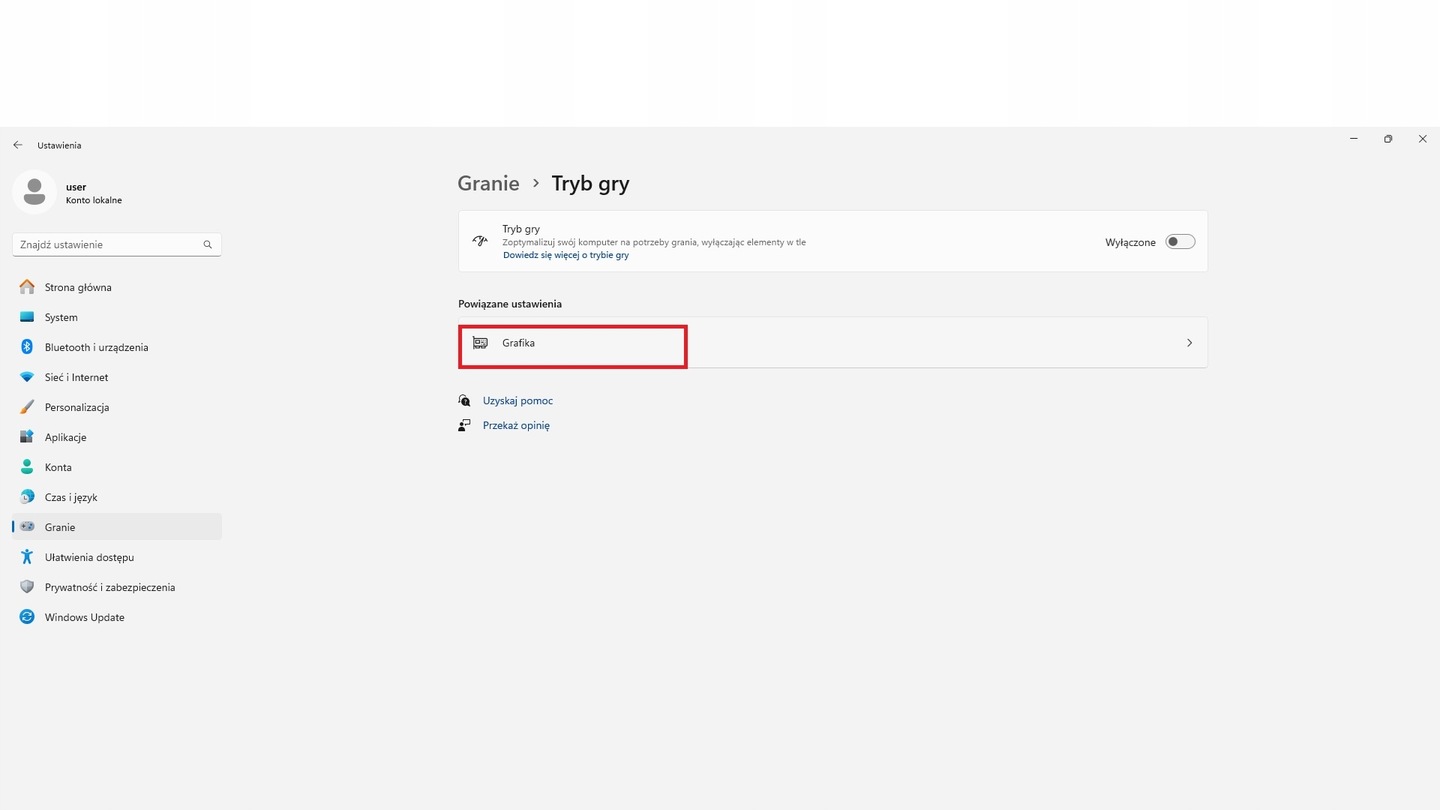The image size is (1440, 810).
Task: Open Ułatwienia dostępu settings
Action: click(x=117, y=557)
